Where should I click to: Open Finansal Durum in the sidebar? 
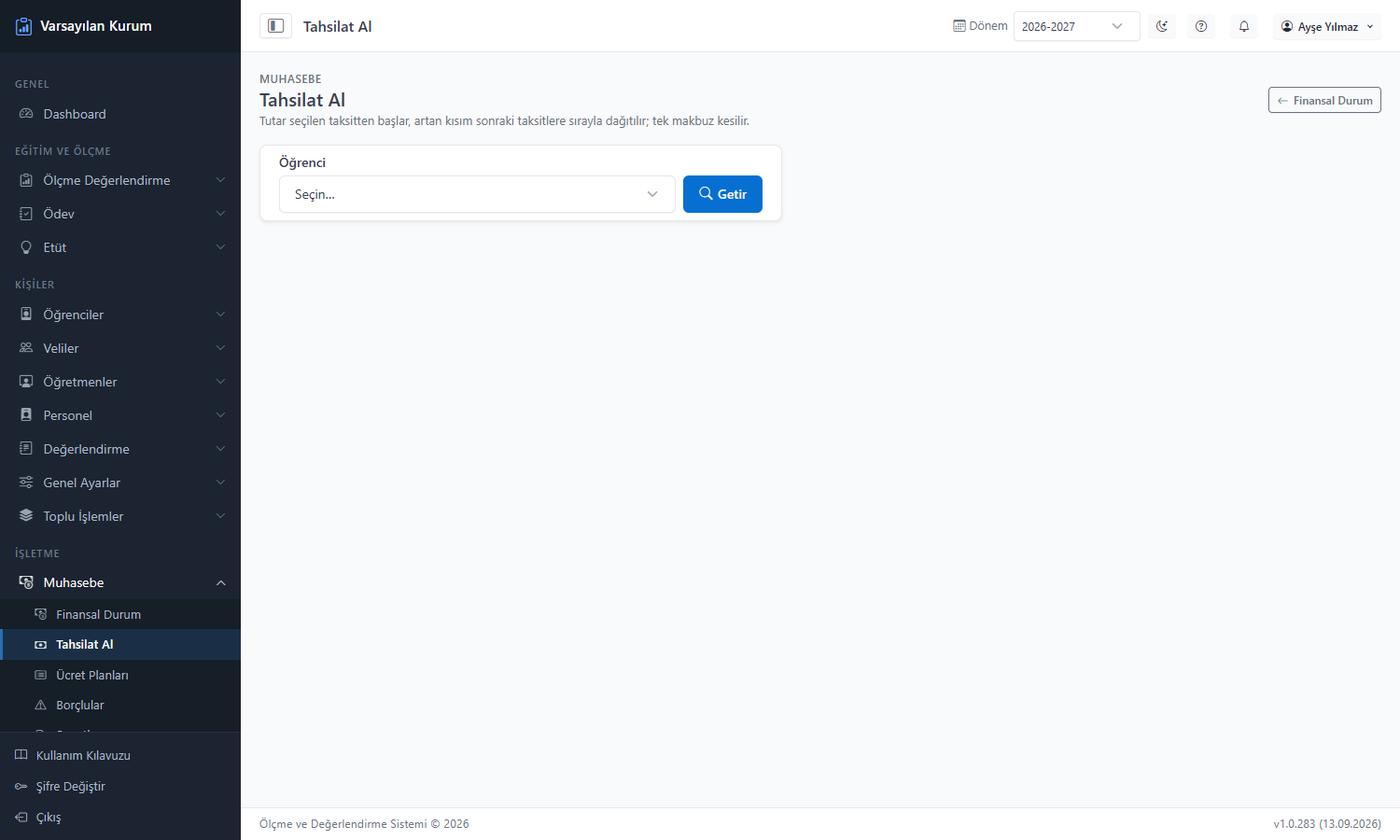pos(120,614)
